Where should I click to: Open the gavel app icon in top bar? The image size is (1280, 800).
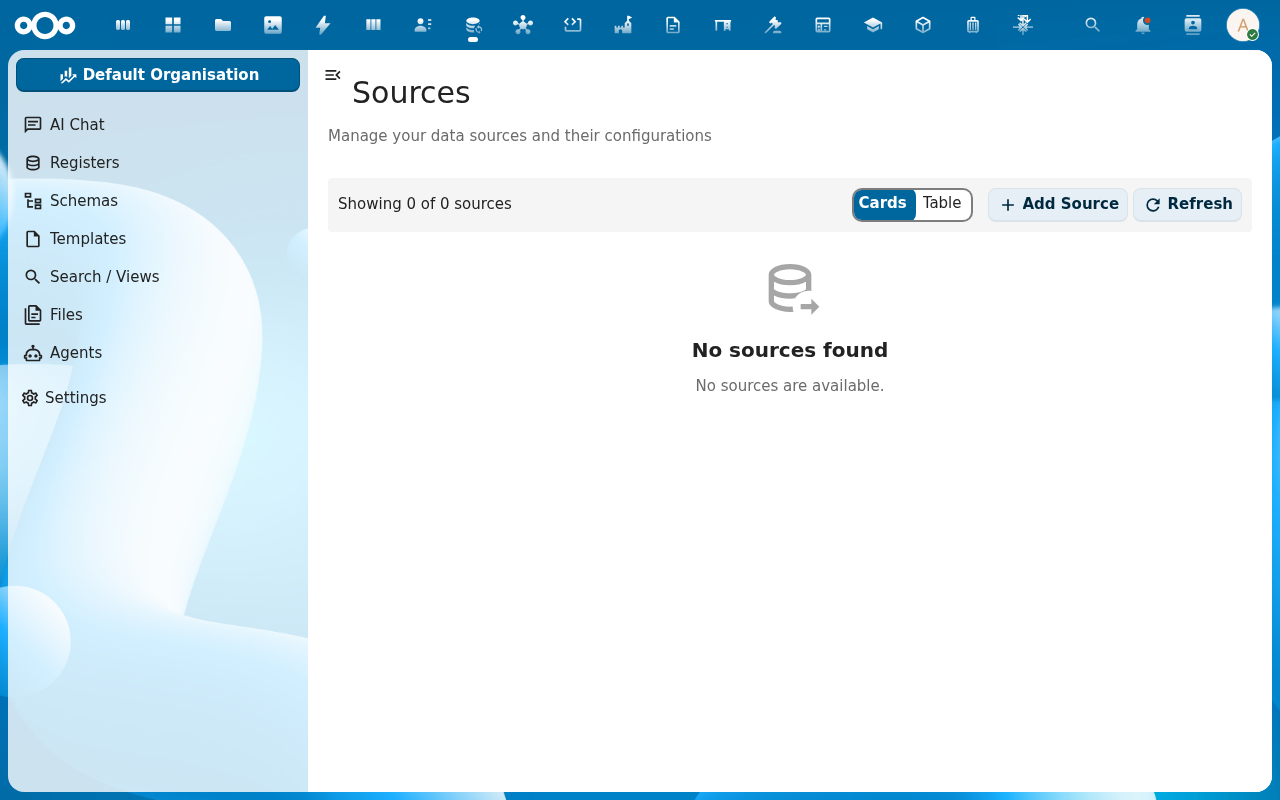pos(773,25)
